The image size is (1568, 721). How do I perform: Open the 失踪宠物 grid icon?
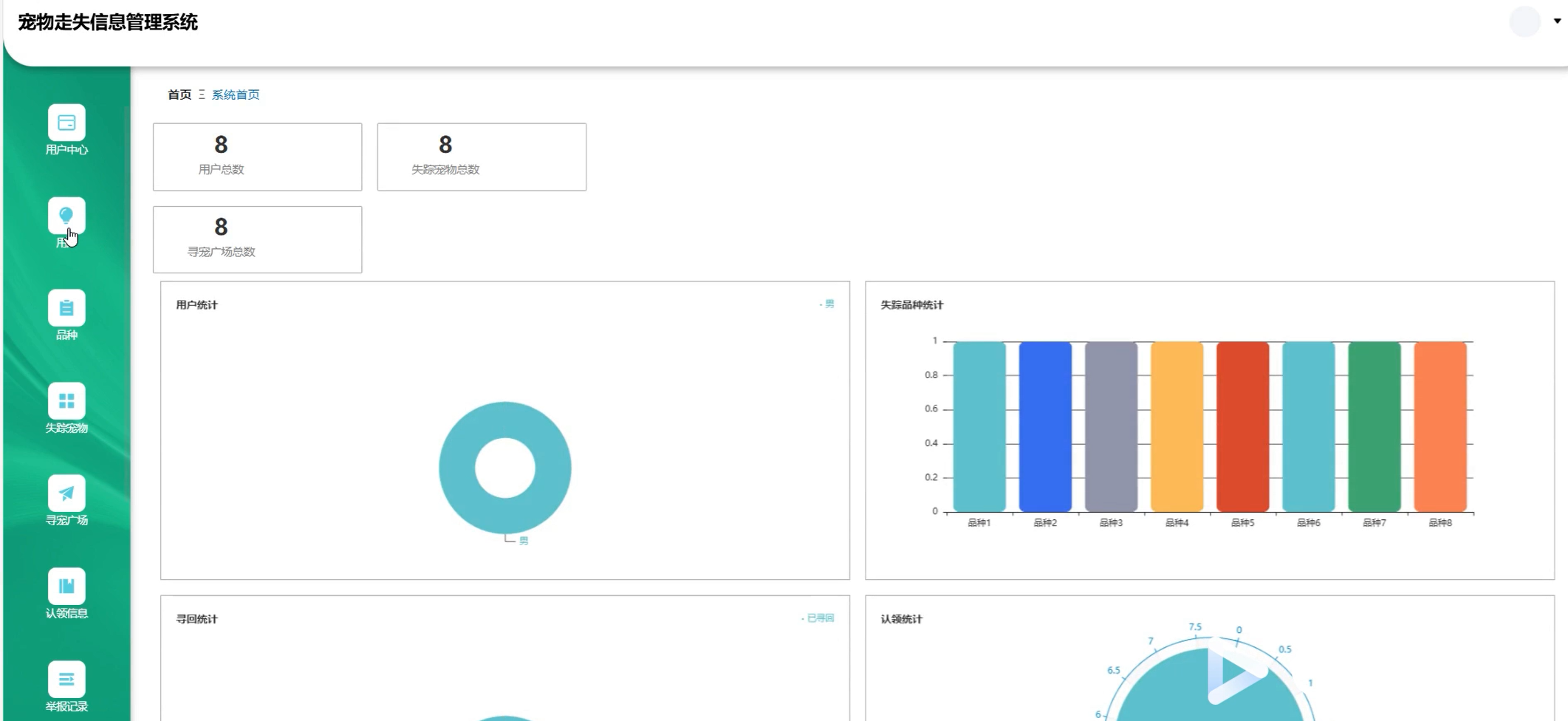tap(66, 401)
